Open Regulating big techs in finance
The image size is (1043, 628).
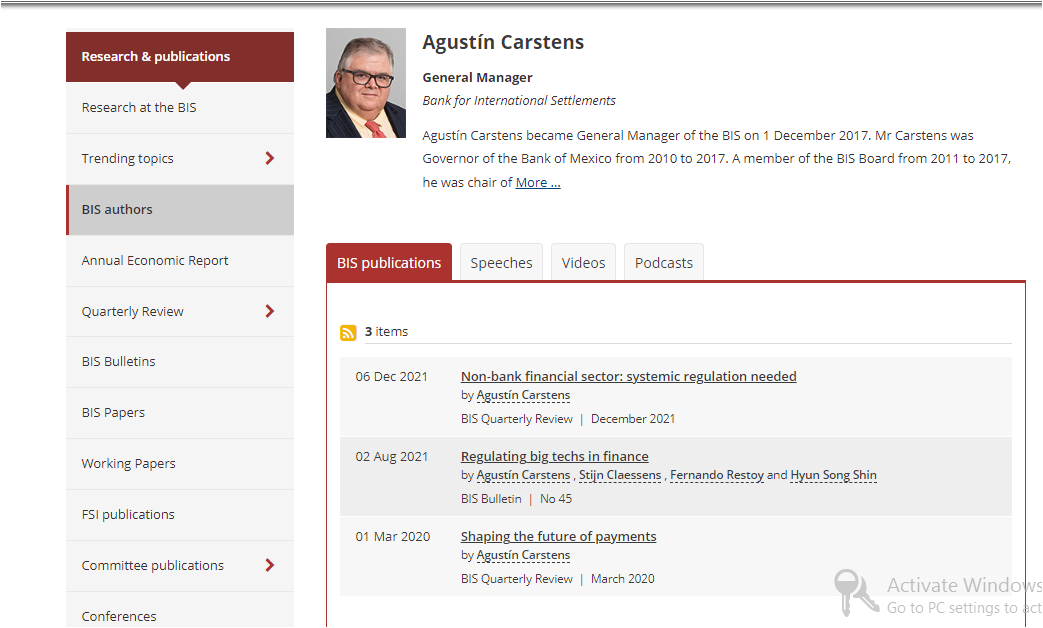[555, 456]
